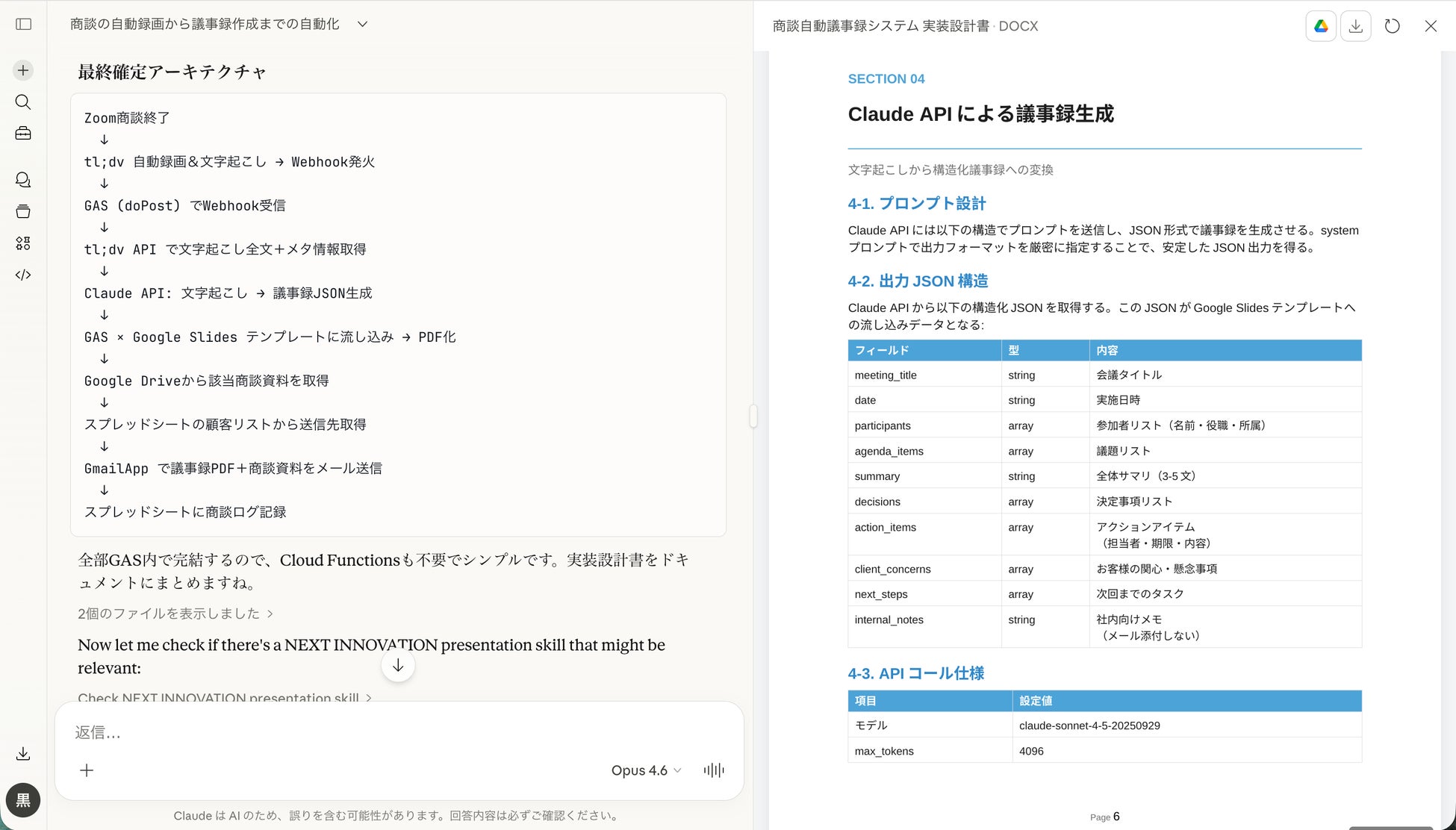This screenshot has height=830, width=1456.
Task: Save document to Google Drive
Action: (1321, 26)
